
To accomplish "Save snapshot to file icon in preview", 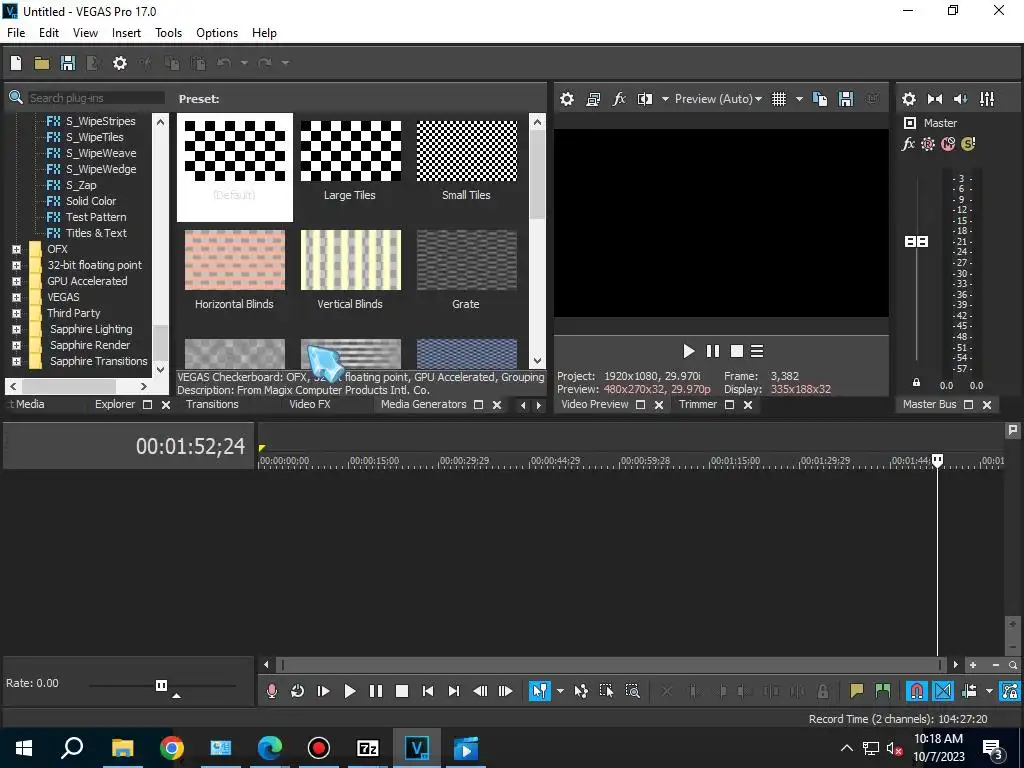I will 846,99.
